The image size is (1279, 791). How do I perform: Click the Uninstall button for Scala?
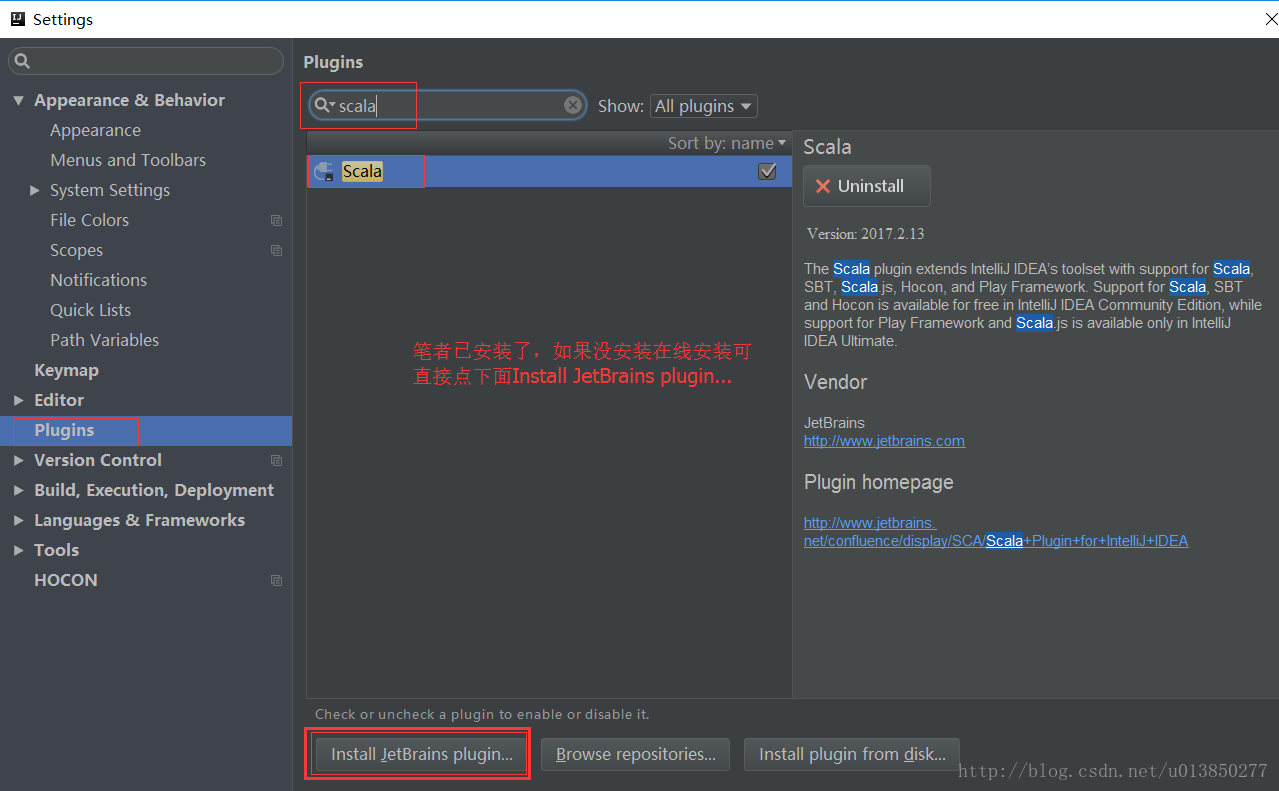pos(867,186)
